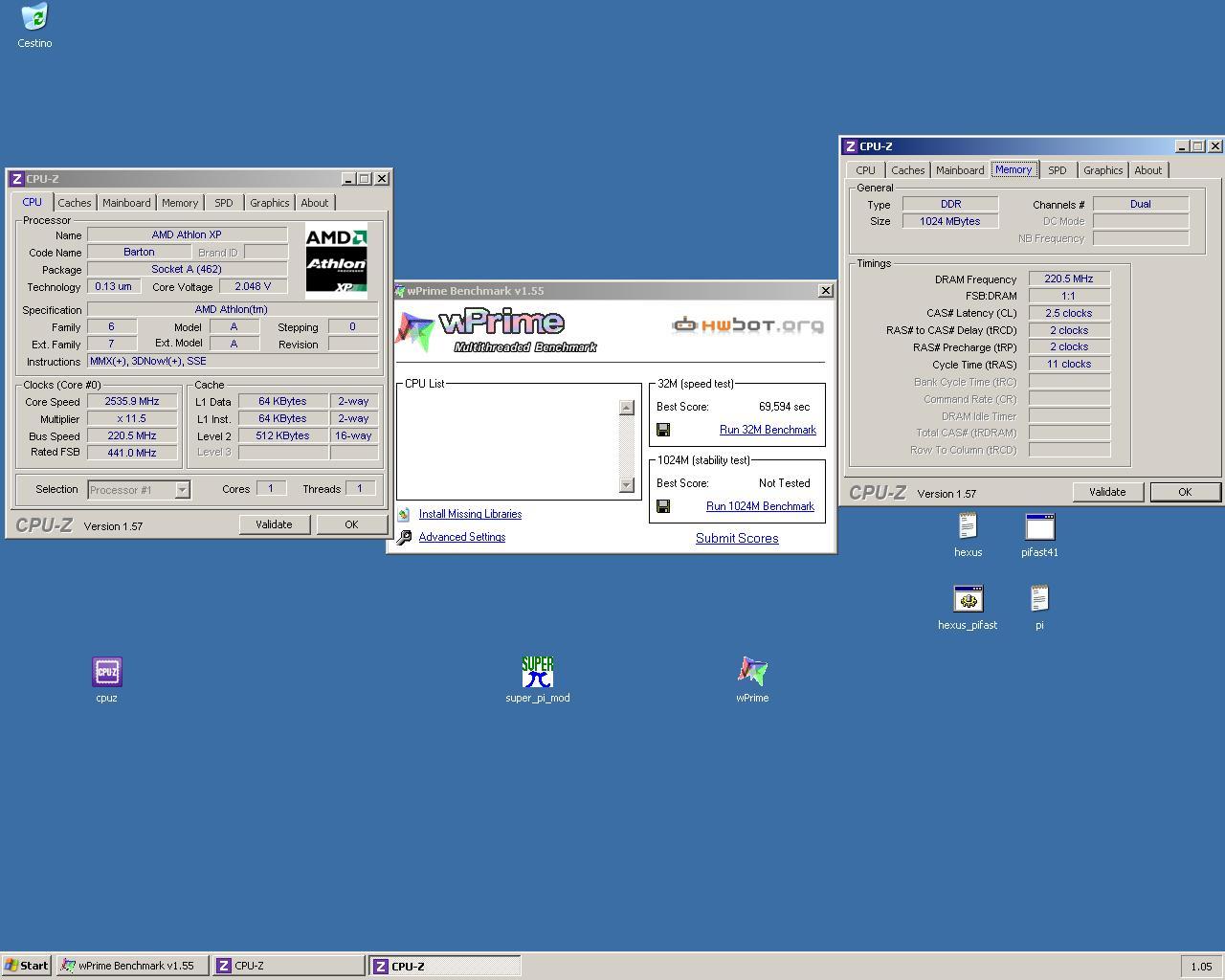Click OK in right CPU-Z Memory window
Image resolution: width=1225 pixels, height=980 pixels.
coord(1185,492)
